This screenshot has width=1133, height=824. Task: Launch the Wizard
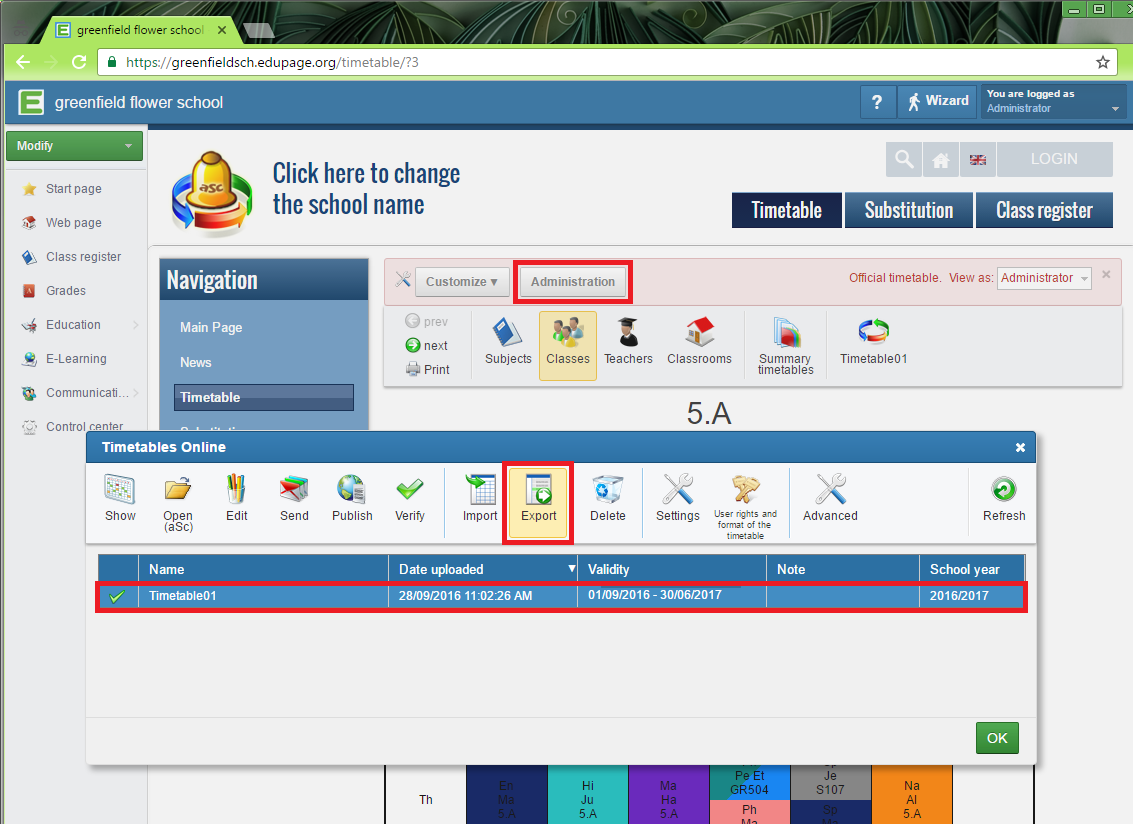(938, 102)
